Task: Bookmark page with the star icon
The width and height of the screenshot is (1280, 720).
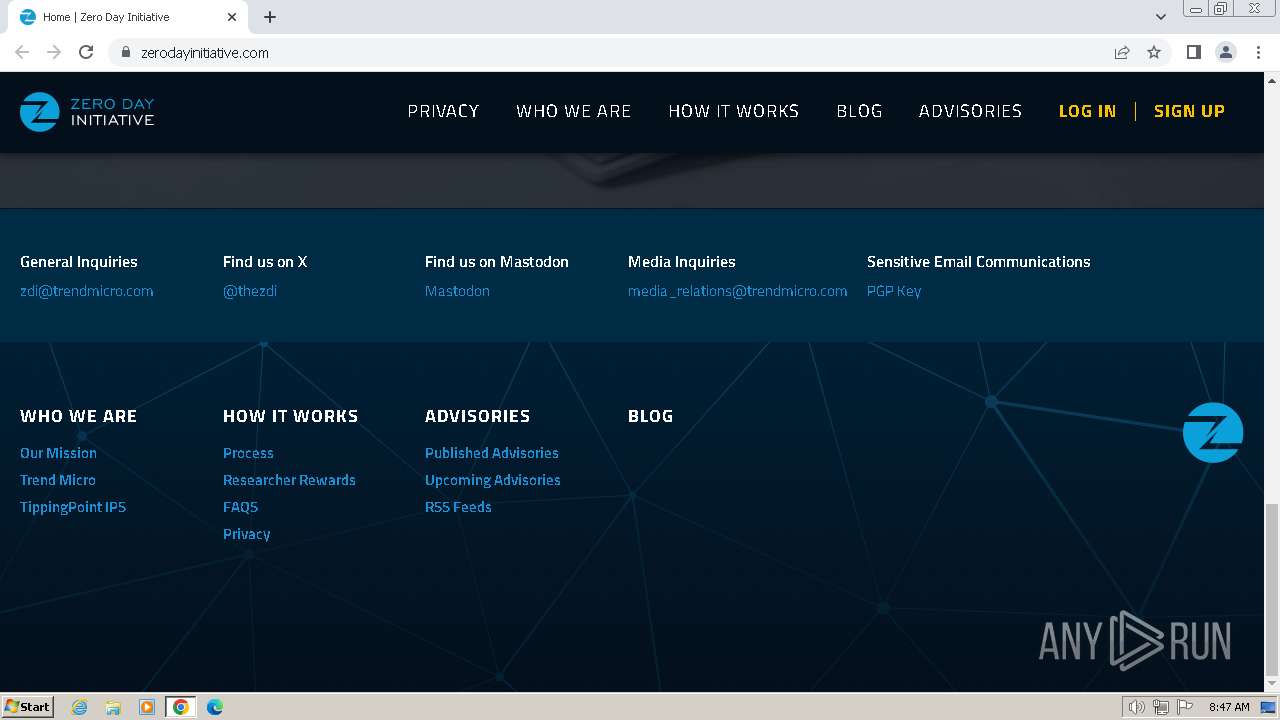Action: 1154,52
